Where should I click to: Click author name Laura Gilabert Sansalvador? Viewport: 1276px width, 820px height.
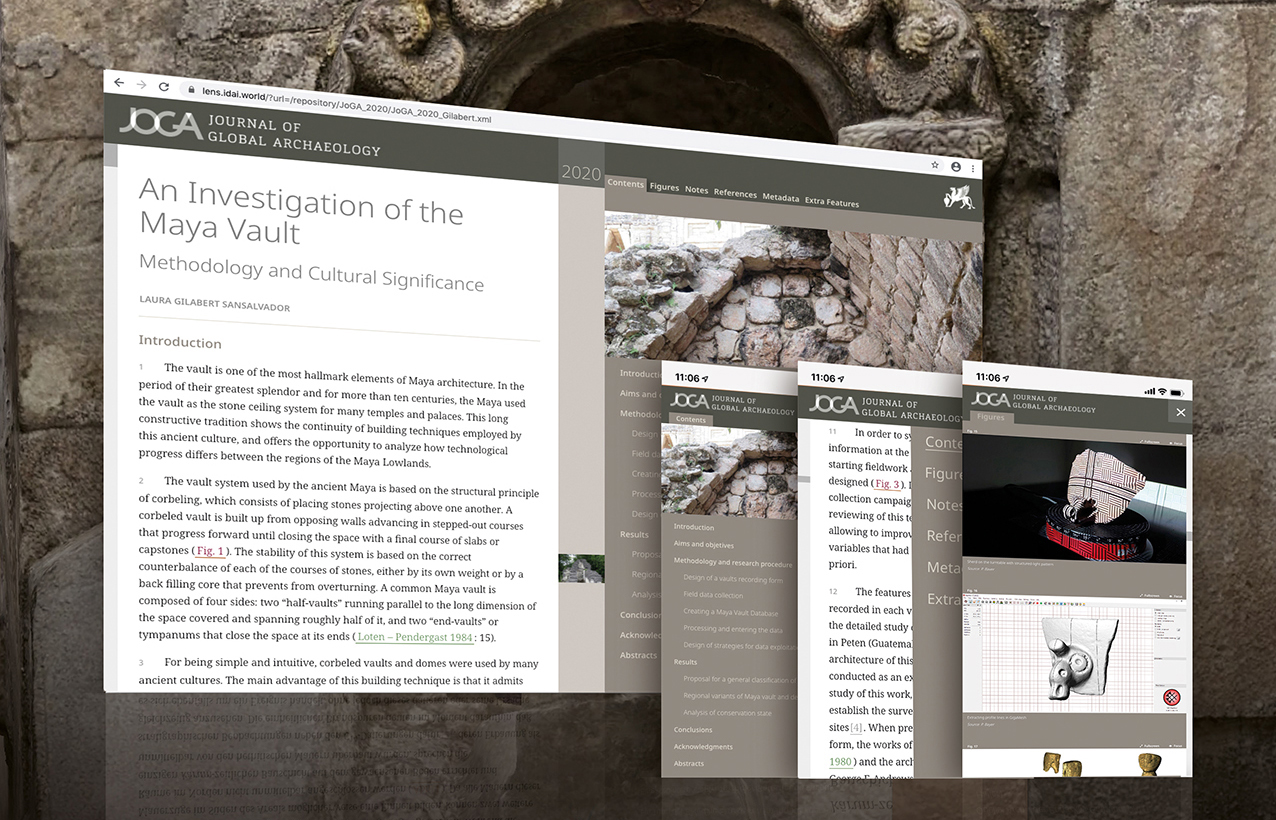pos(214,304)
